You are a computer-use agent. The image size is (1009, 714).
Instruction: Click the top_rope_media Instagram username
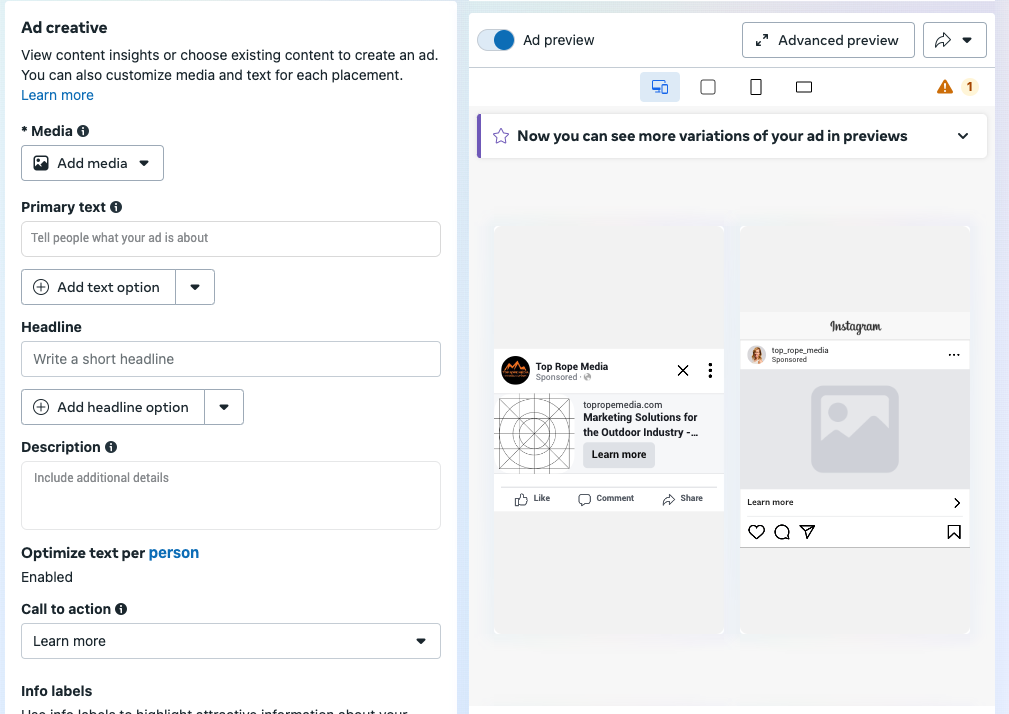pos(800,351)
